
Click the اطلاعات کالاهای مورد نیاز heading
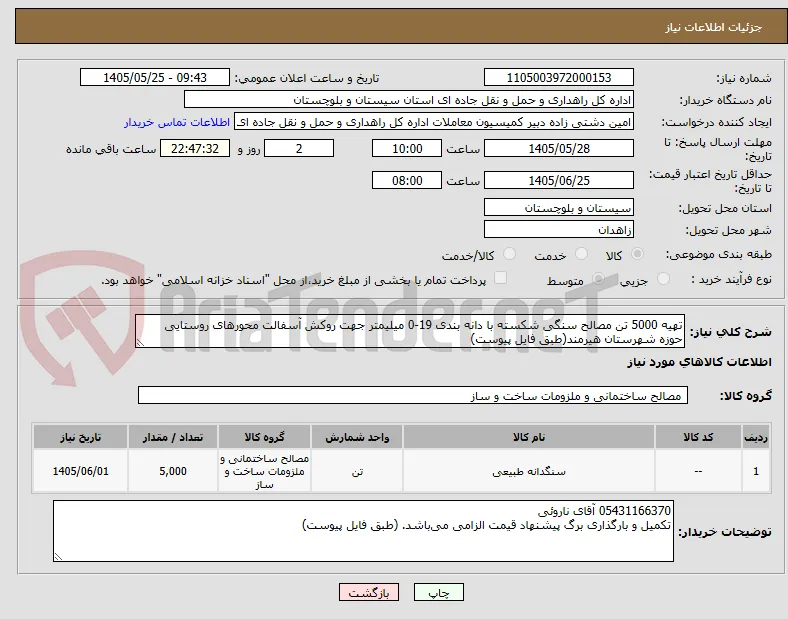pyautogui.click(x=699, y=362)
